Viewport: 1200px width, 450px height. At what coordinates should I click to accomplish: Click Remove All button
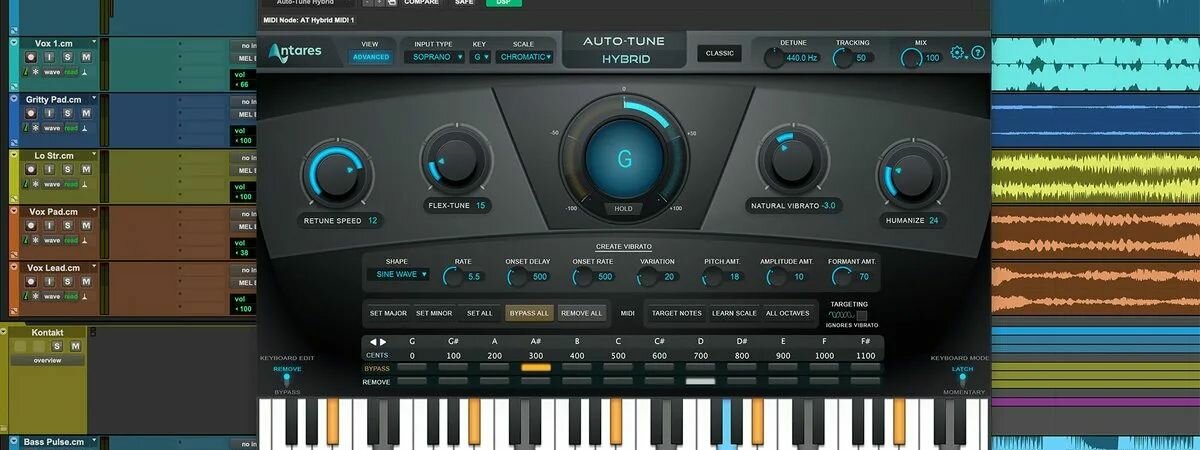tap(581, 313)
